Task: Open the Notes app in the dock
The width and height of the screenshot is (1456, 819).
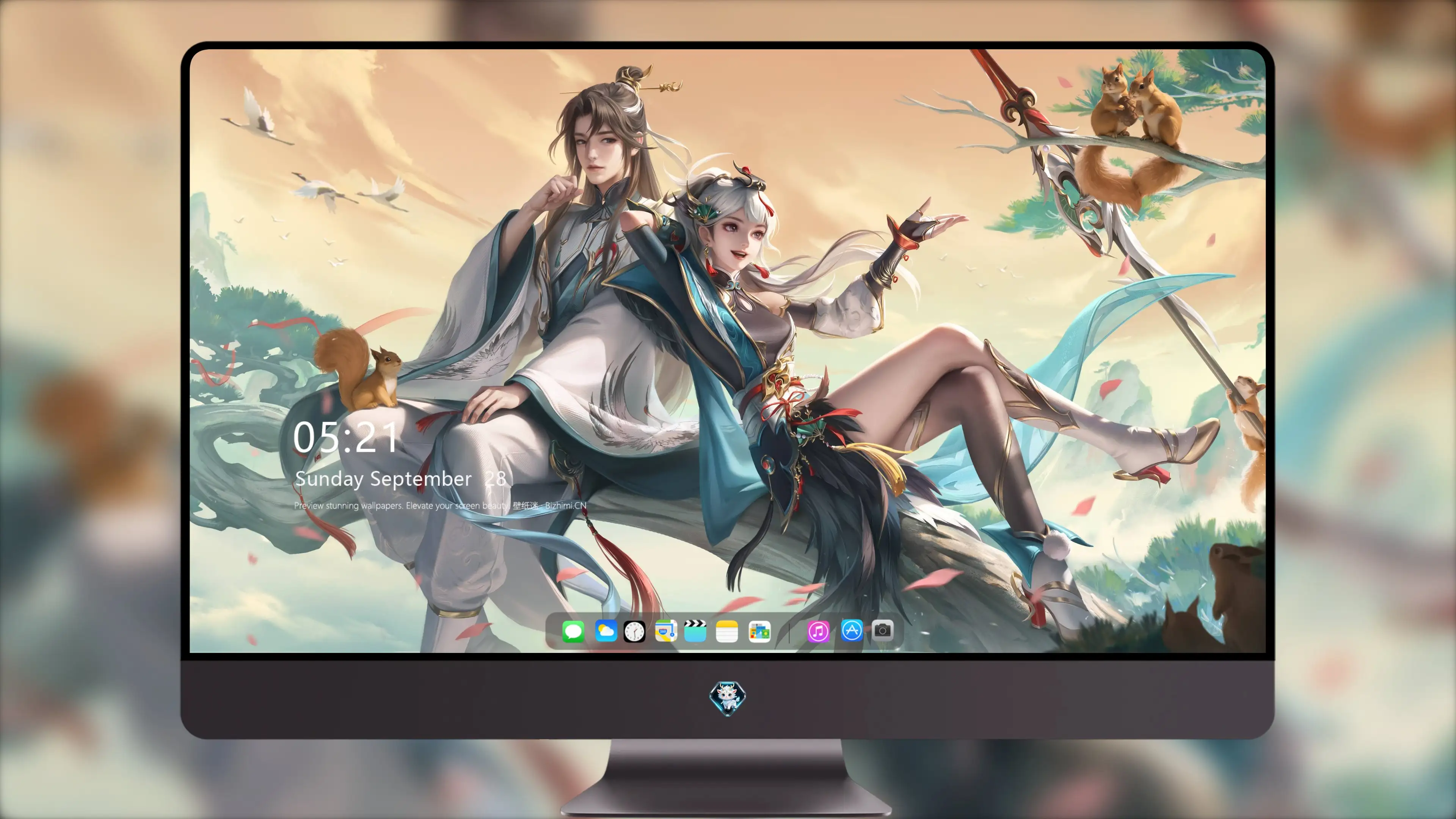Action: coord(727,631)
